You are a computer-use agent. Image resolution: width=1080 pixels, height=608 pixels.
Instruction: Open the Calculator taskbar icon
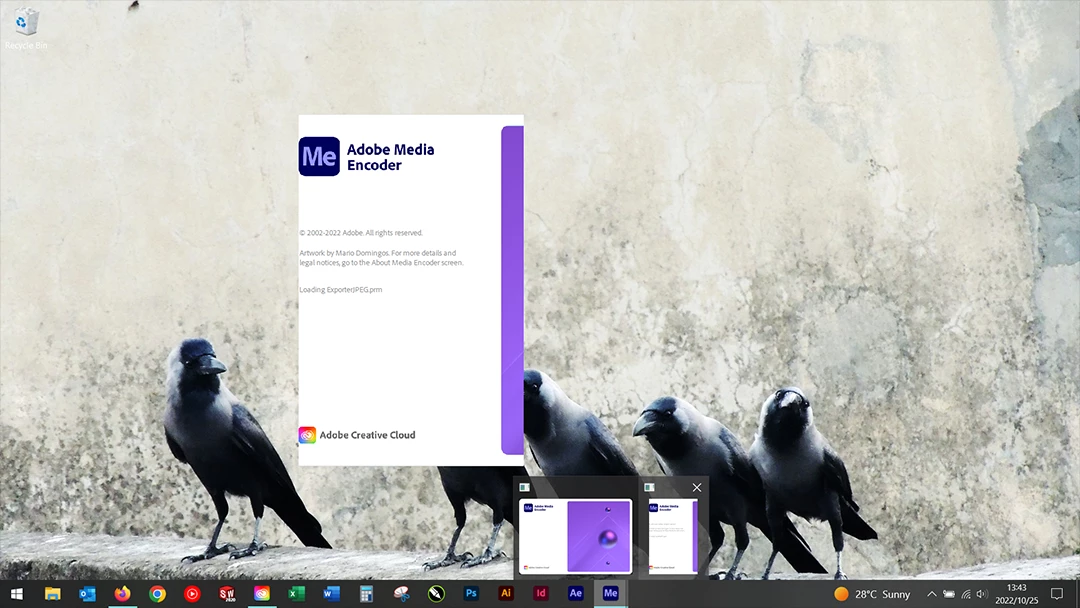[366, 594]
